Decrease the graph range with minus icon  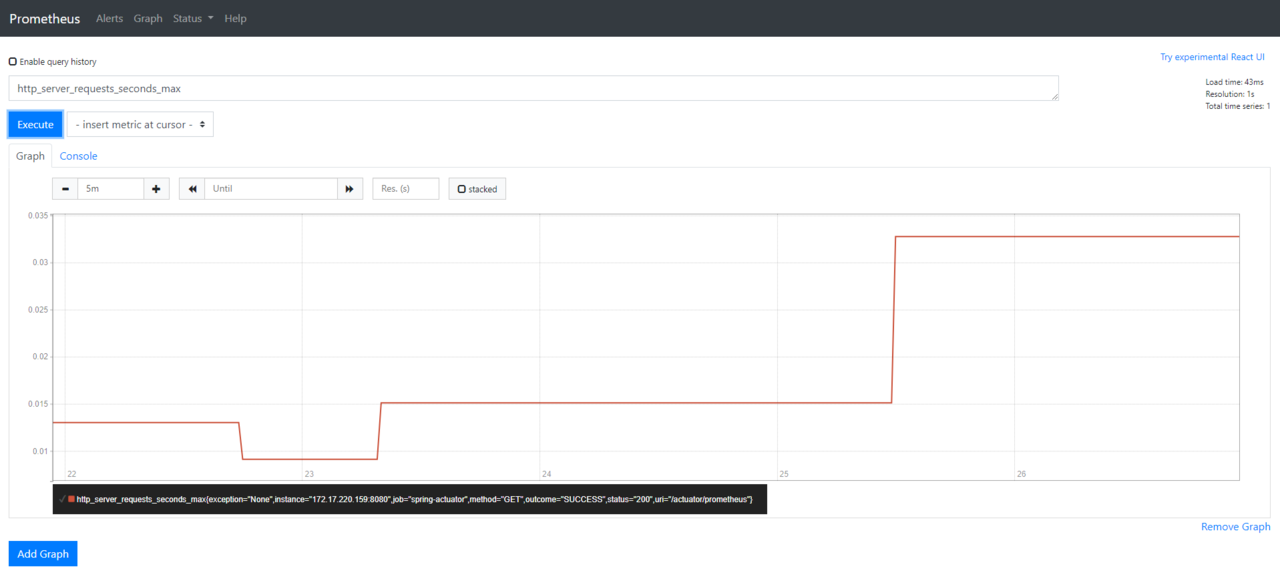65,188
